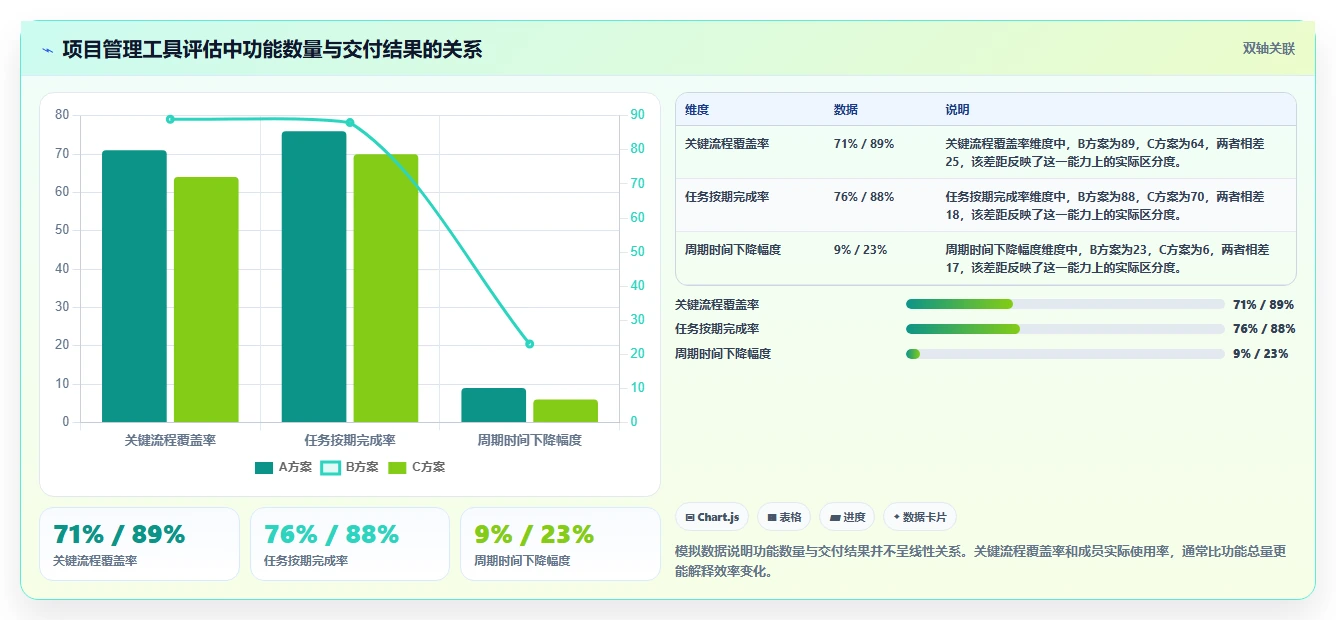
Task: Click the 数据卡片 tag chip
Action: (x=919, y=517)
